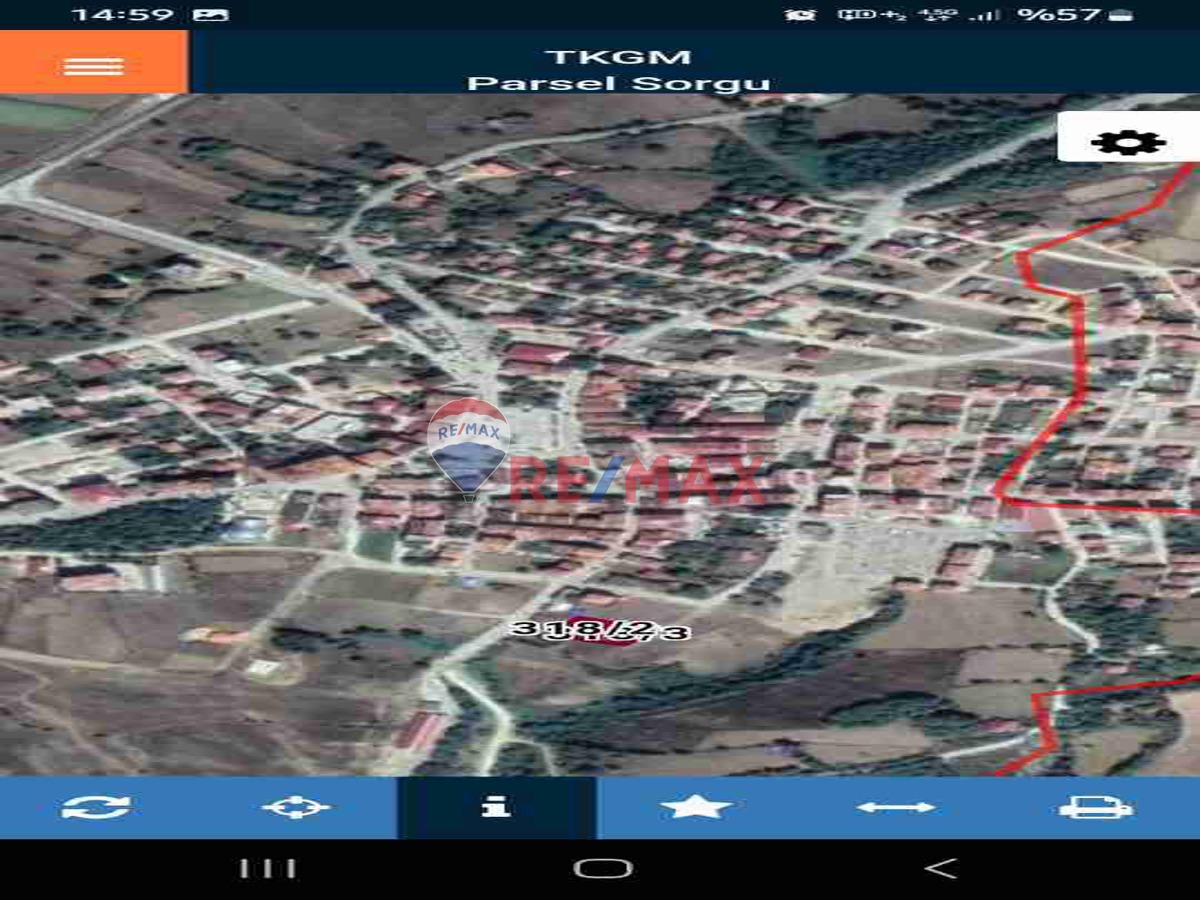Tap the star favorites icon
This screenshot has width=1200, height=900.
(696, 807)
